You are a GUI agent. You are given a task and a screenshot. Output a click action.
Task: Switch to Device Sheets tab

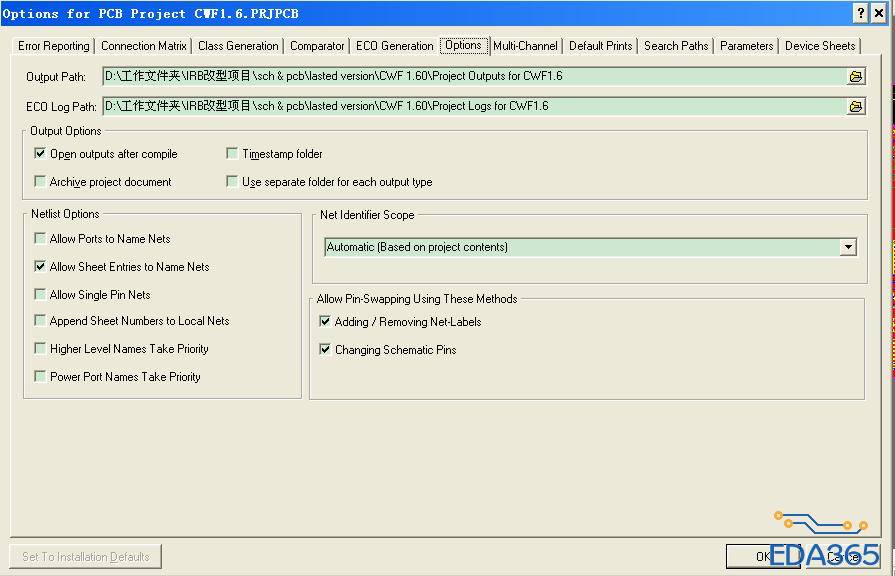pyautogui.click(x=820, y=46)
